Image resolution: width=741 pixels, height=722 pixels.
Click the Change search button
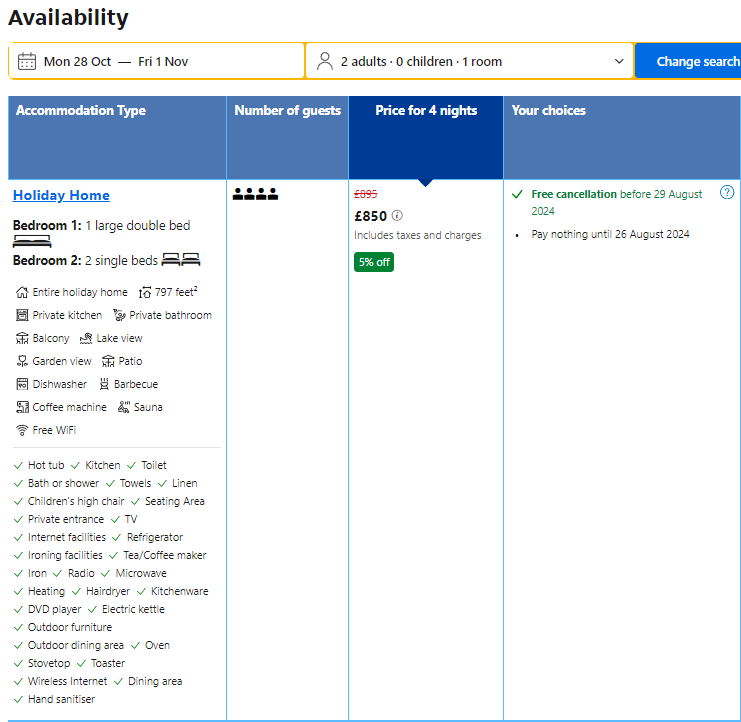tap(696, 61)
